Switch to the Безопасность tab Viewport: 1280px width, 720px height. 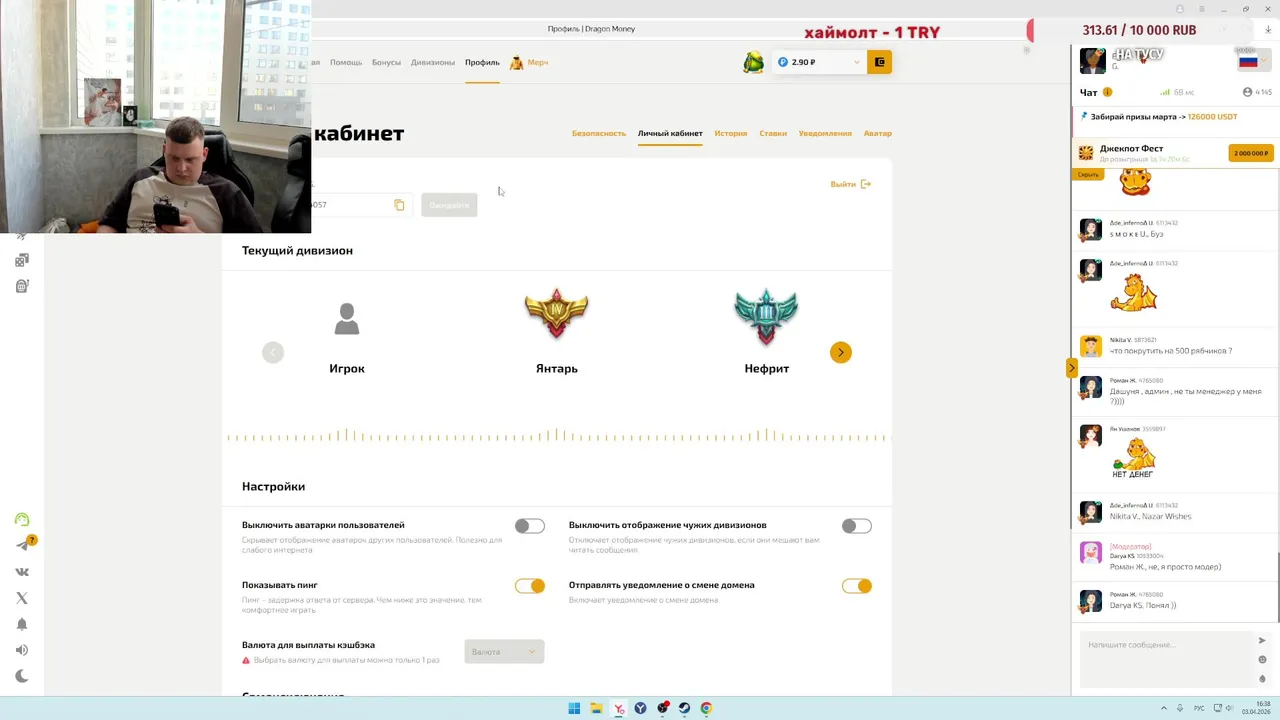click(x=599, y=133)
